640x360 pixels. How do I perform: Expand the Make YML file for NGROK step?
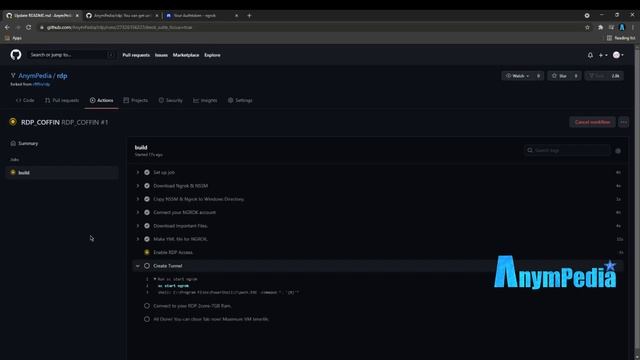pos(138,239)
